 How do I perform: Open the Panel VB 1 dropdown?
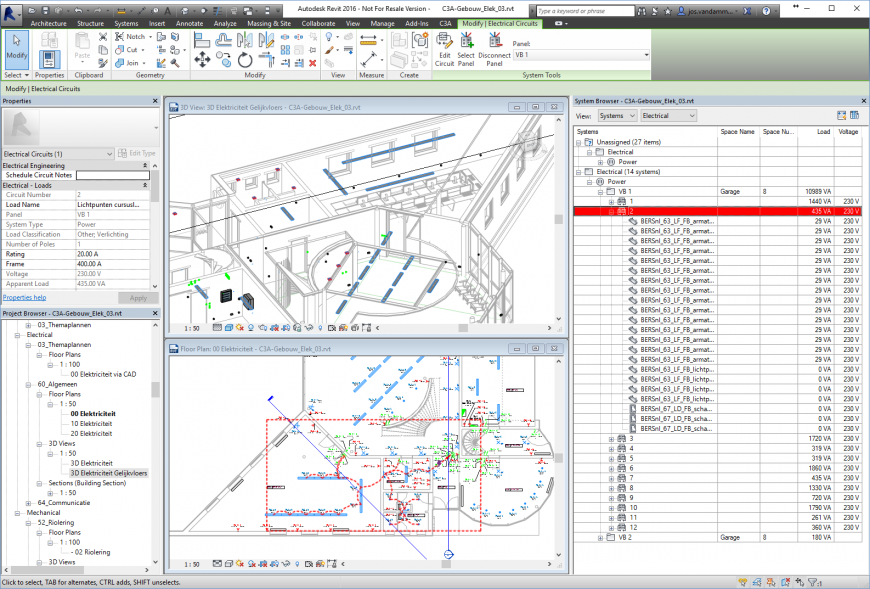pos(581,55)
